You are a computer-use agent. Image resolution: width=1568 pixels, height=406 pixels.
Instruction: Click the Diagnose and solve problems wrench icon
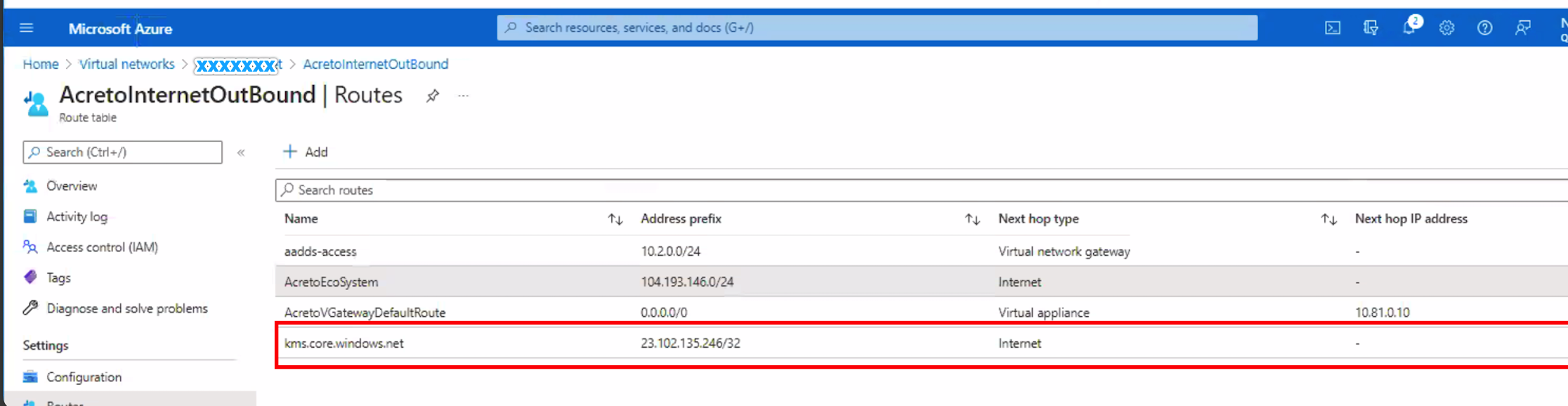[x=30, y=308]
